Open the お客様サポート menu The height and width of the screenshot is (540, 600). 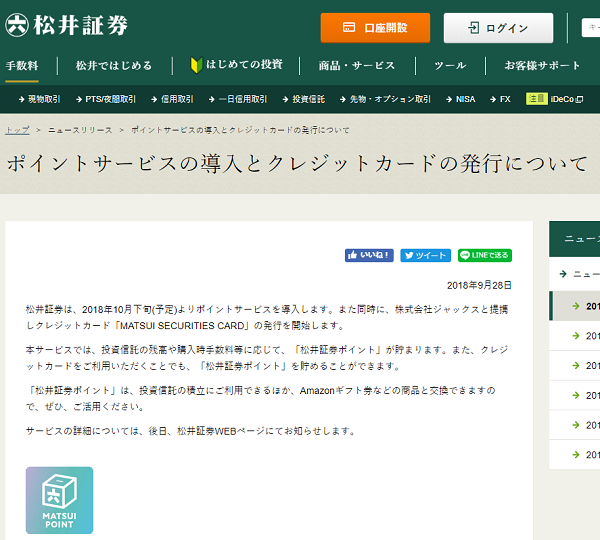pos(542,65)
